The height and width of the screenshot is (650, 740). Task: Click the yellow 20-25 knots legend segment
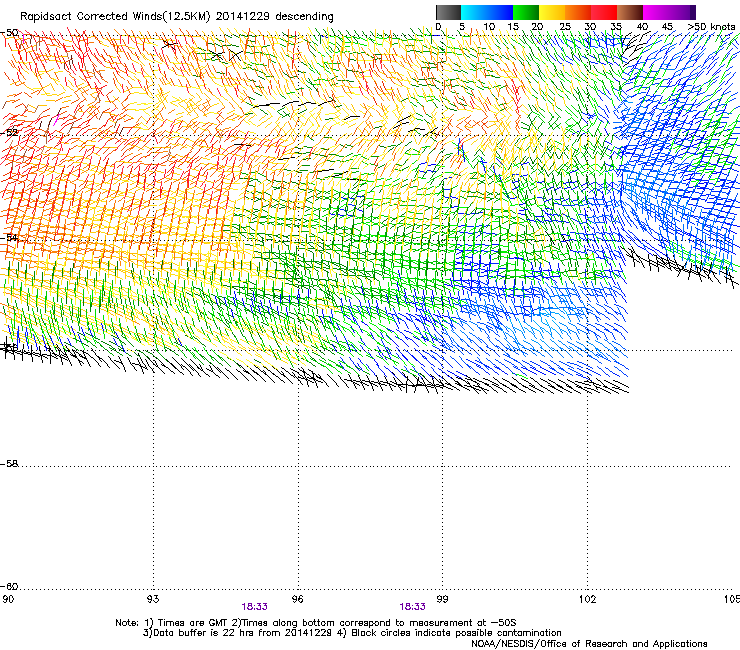[552, 12]
